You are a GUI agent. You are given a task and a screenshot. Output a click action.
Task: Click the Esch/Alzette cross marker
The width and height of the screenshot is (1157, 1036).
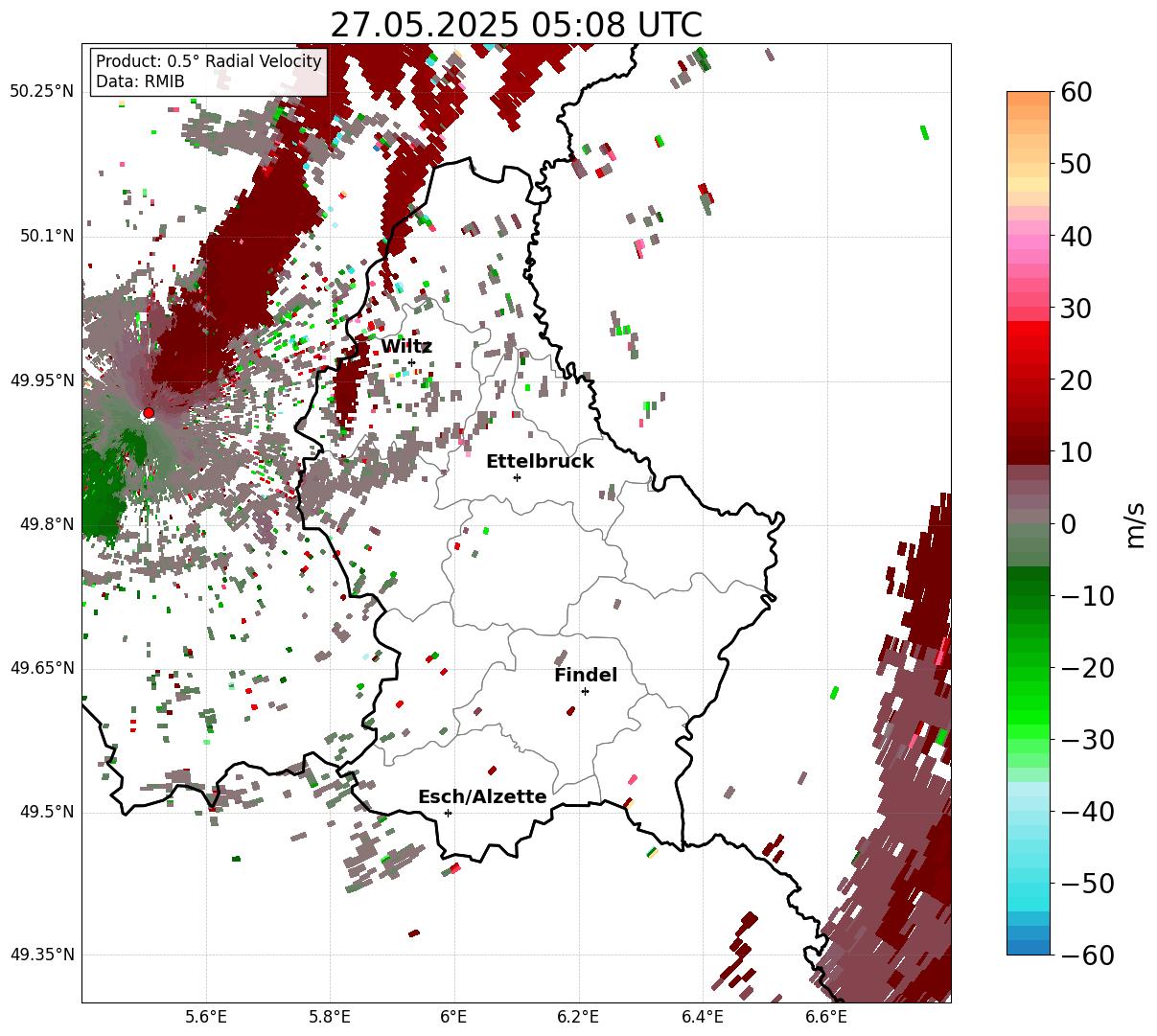click(x=448, y=813)
